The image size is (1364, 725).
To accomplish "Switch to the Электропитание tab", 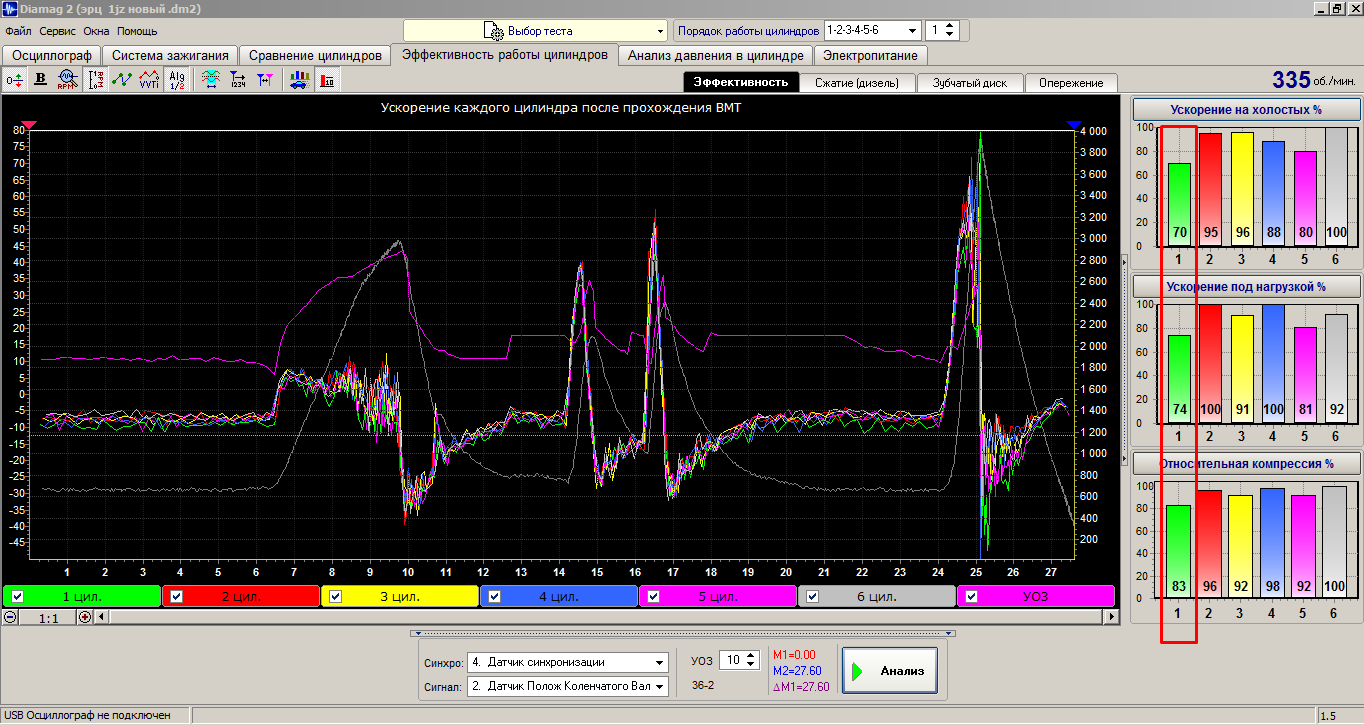I will click(870, 56).
